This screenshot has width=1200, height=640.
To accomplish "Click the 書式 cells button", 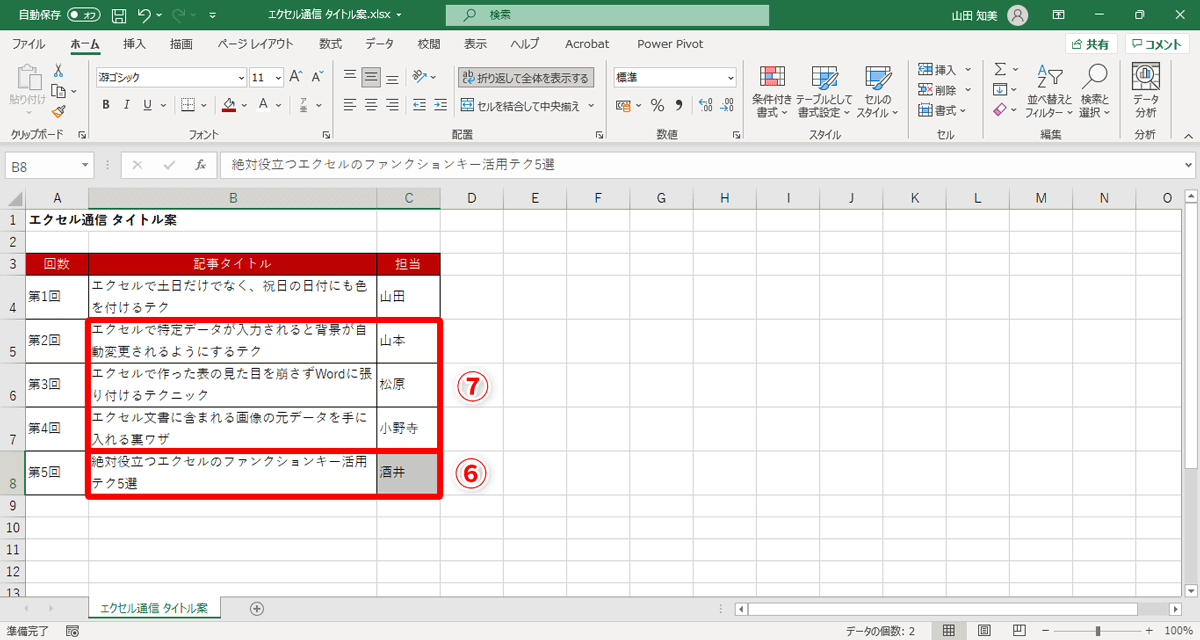I will [944, 110].
